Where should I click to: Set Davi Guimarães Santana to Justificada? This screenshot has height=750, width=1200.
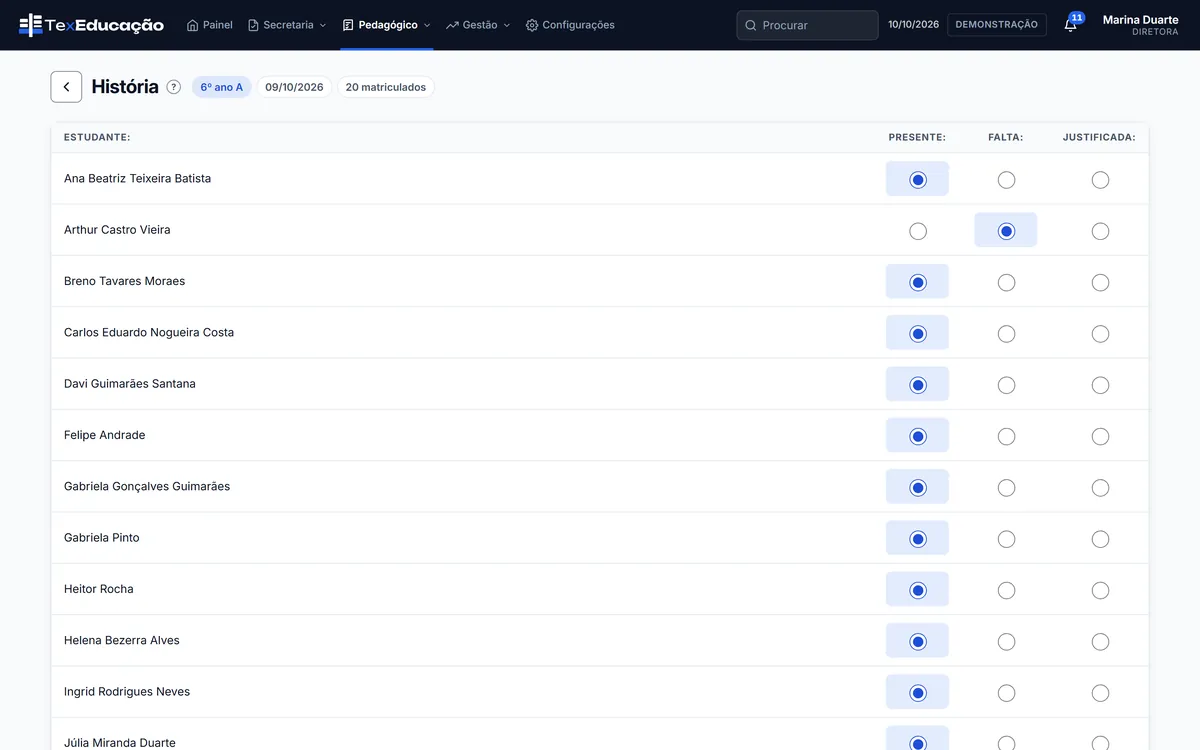pos(1100,385)
